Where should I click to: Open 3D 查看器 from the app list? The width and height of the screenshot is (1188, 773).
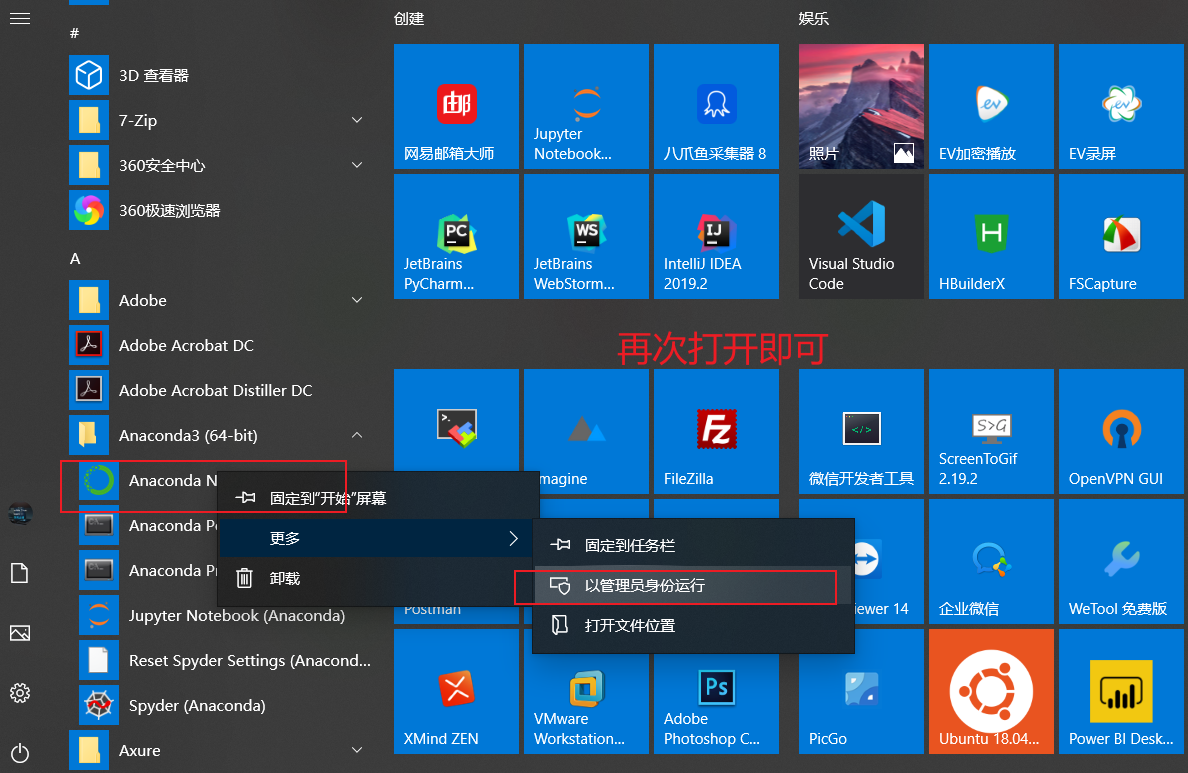[x=220, y=75]
